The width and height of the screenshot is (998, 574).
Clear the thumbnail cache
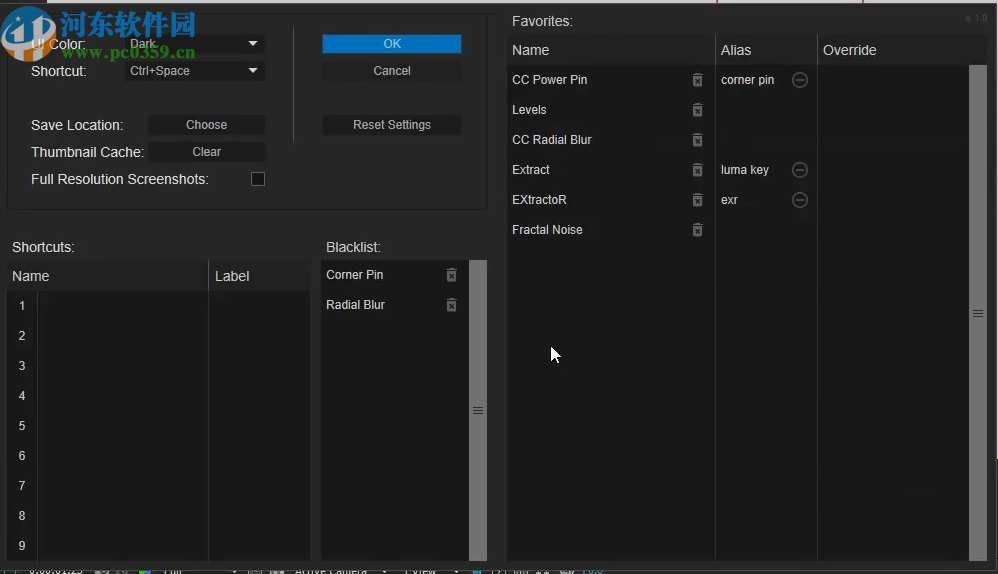(206, 152)
